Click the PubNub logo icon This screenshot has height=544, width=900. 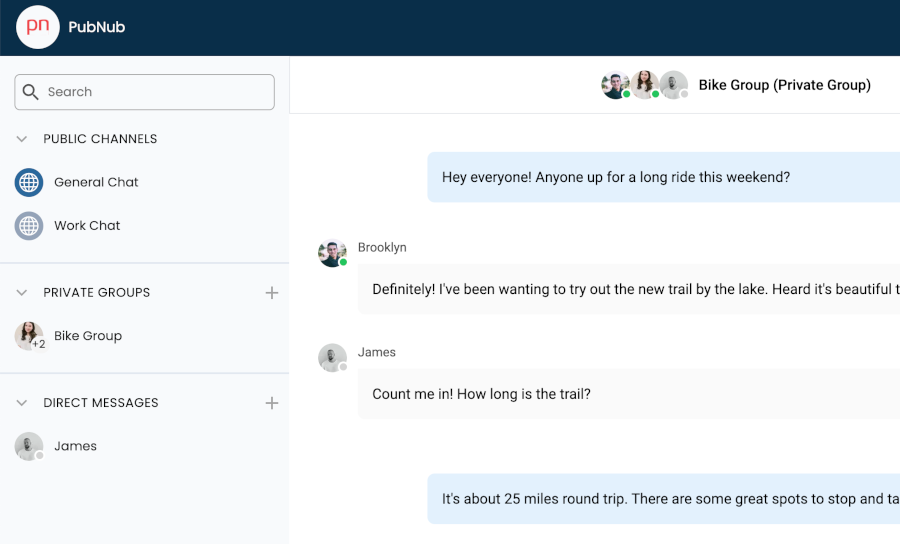(x=38, y=27)
